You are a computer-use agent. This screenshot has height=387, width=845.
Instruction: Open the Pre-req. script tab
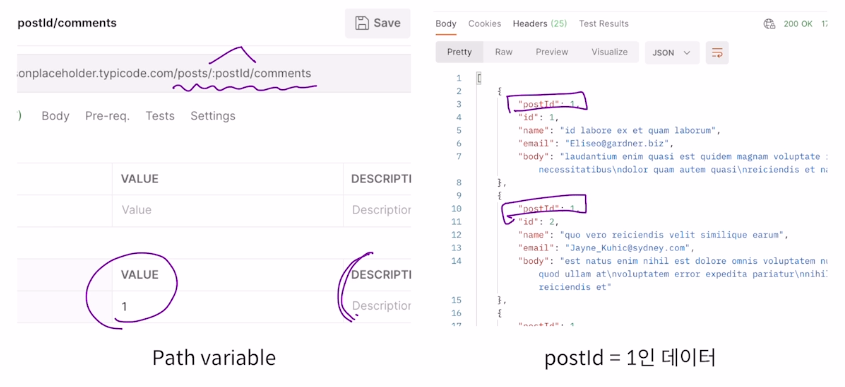tap(107, 116)
